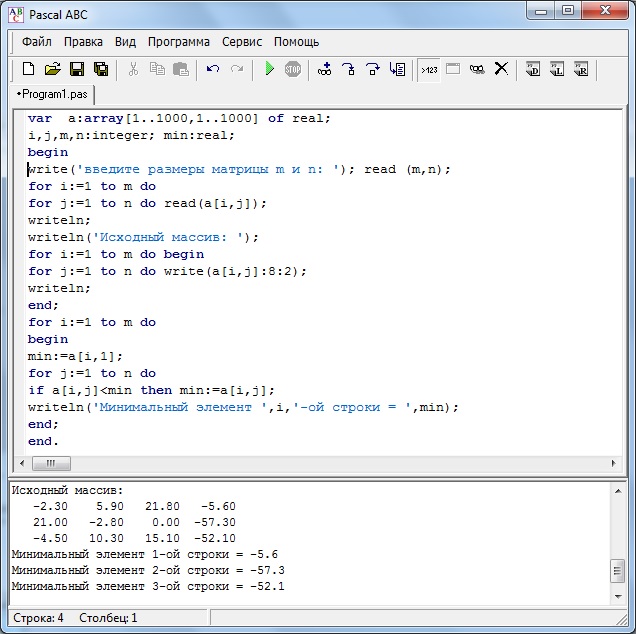This screenshot has width=636, height=634.
Task: Click output value -57.30 in the matrix
Action: pyautogui.click(x=215, y=522)
